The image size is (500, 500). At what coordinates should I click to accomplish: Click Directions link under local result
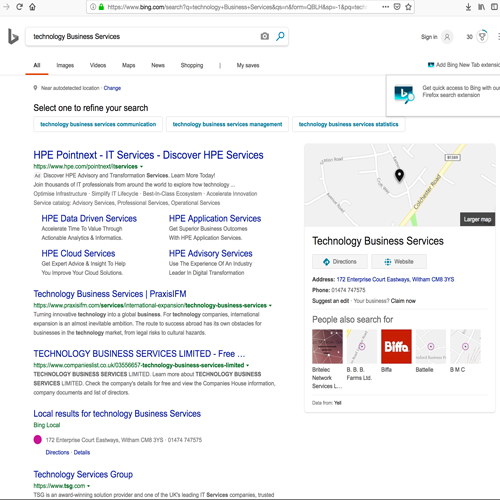pos(57,452)
